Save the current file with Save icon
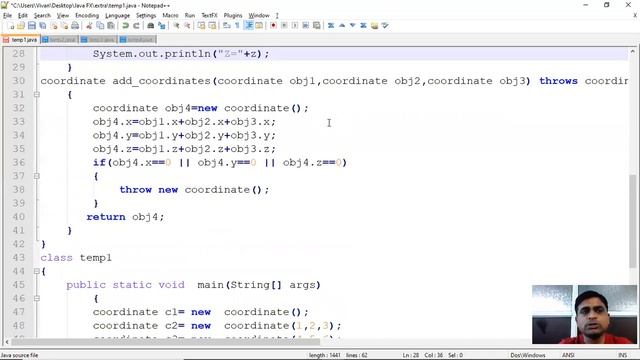Image resolution: width=640 pixels, height=360 pixels. click(x=32, y=26)
